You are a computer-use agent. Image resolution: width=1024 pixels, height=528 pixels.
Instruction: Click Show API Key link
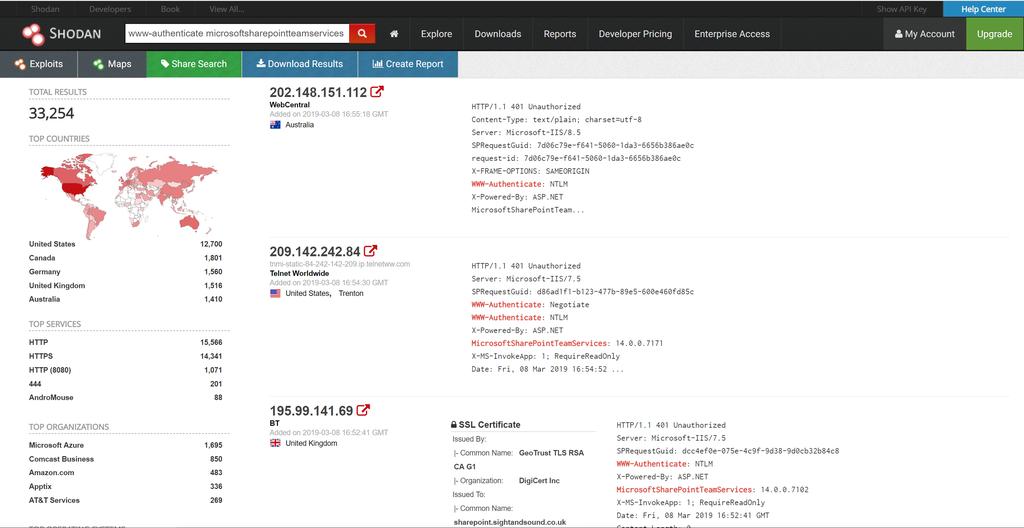[x=901, y=9]
